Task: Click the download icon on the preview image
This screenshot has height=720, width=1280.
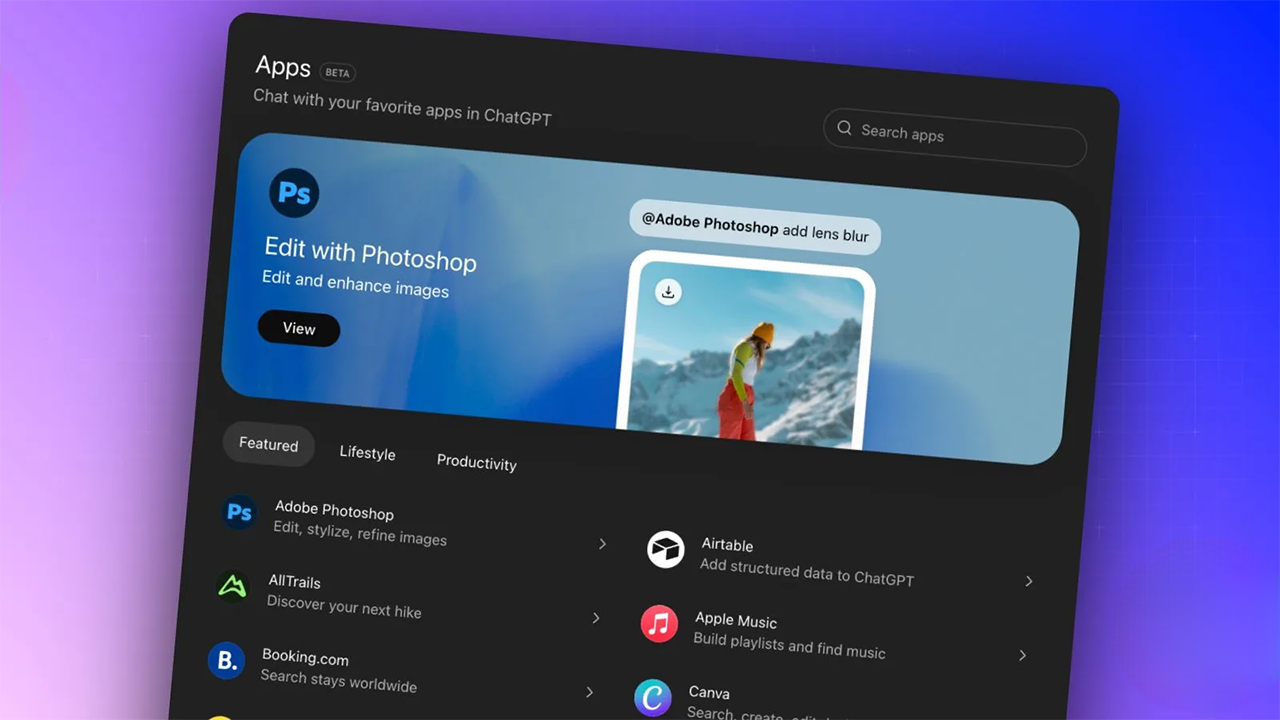Action: pos(668,292)
